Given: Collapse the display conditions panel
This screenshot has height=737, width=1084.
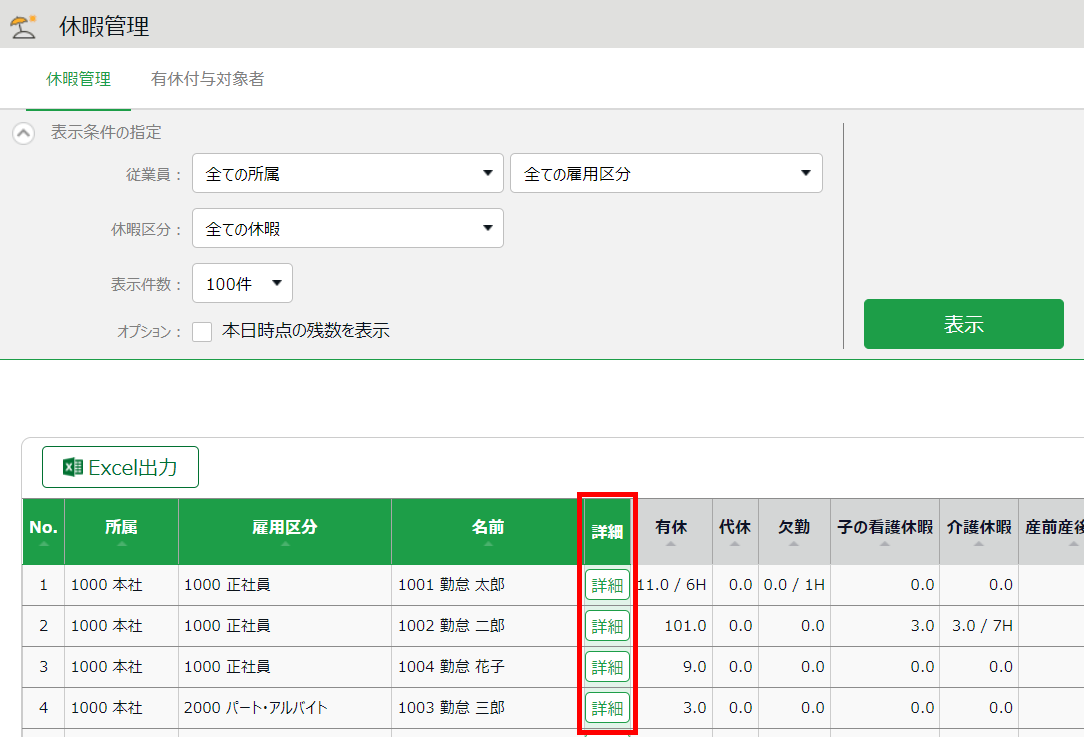Looking at the screenshot, I should point(24,133).
